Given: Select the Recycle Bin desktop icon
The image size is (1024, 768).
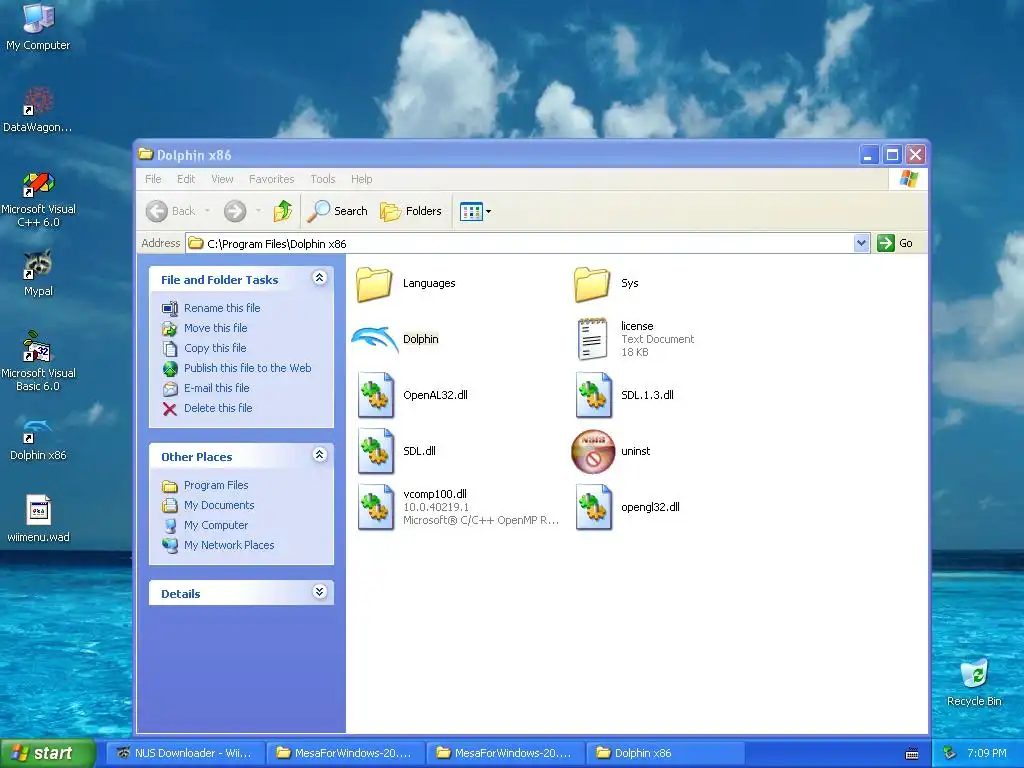Looking at the screenshot, I should [x=974, y=683].
